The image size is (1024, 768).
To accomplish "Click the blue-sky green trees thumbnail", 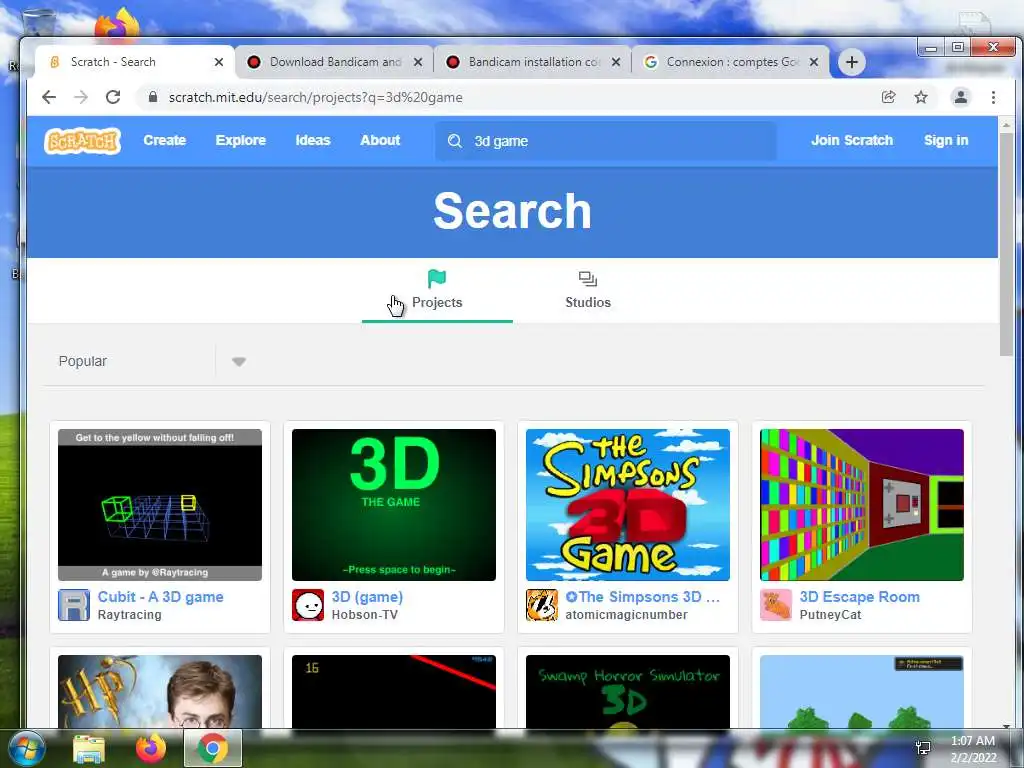I will [x=862, y=692].
